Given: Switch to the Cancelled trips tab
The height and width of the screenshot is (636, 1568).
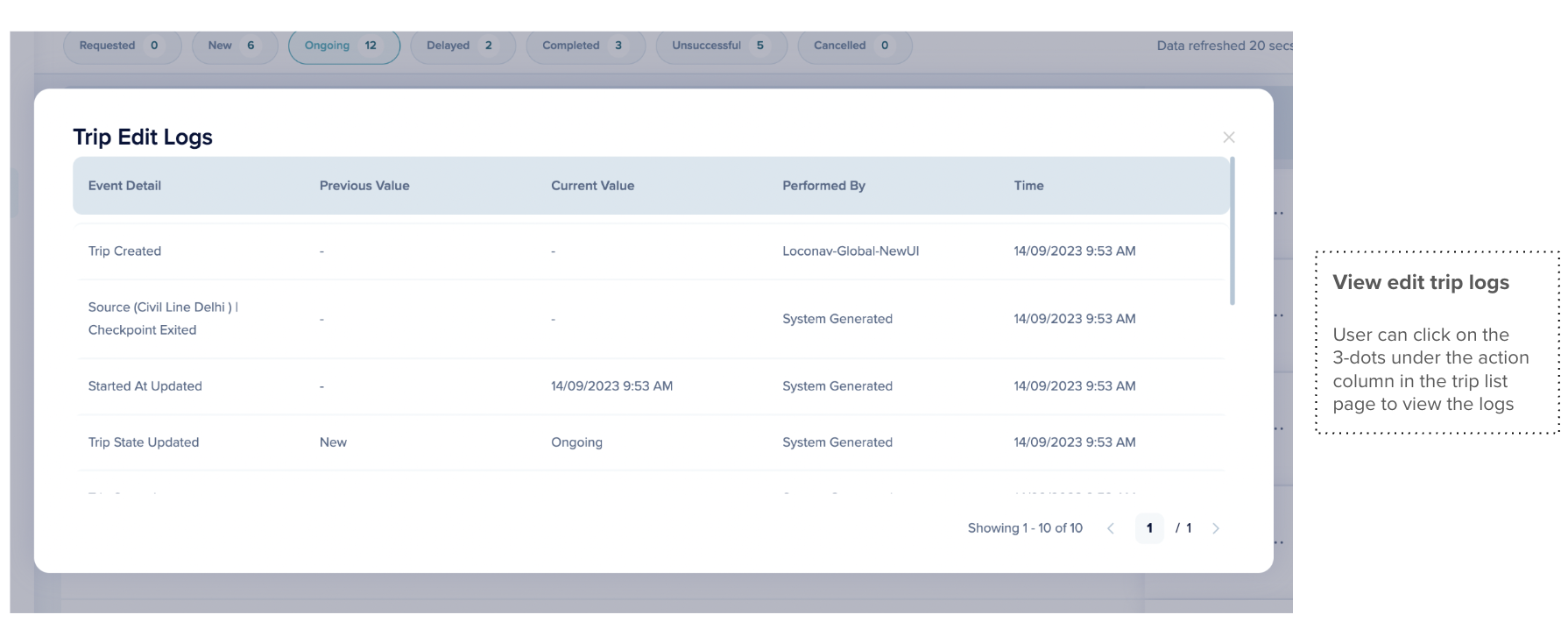Looking at the screenshot, I should [x=854, y=46].
